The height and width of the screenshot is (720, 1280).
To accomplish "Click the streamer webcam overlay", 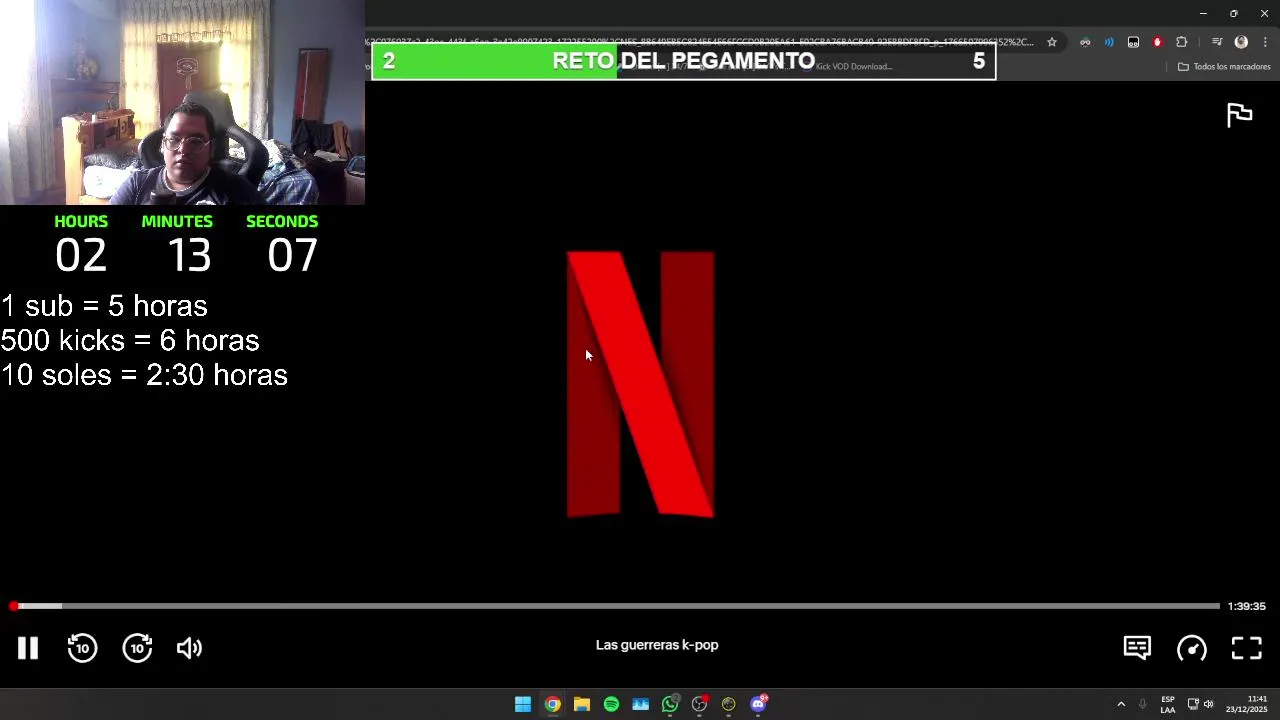I will [x=182, y=102].
